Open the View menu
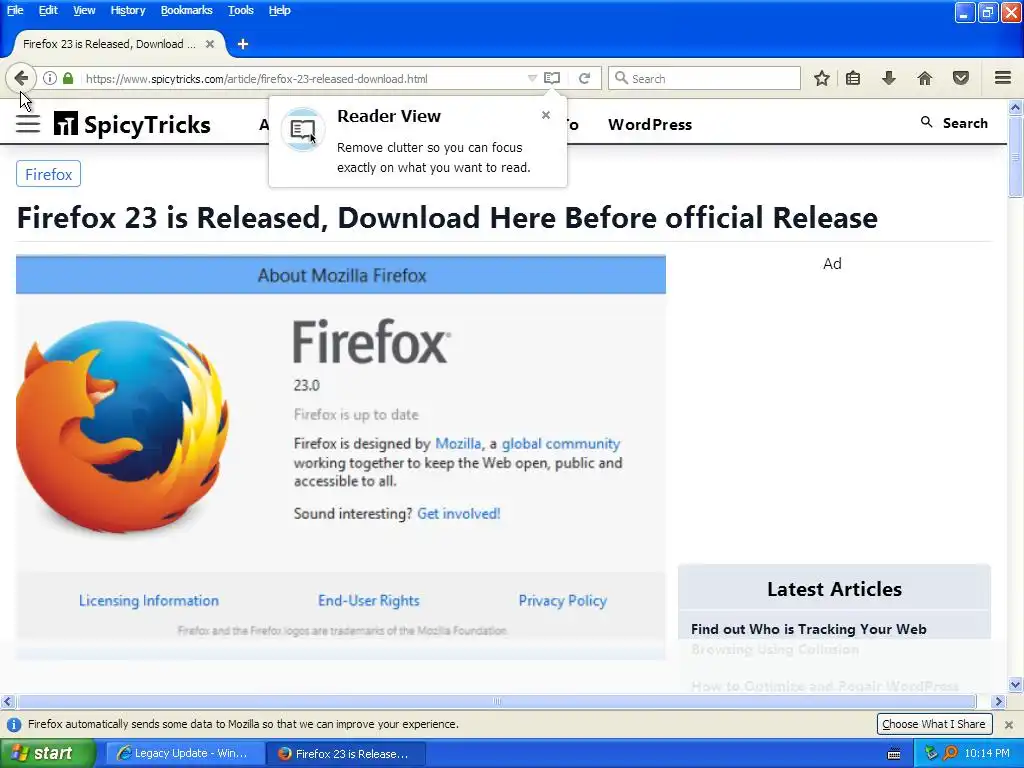Image resolution: width=1024 pixels, height=768 pixels. 84,10
